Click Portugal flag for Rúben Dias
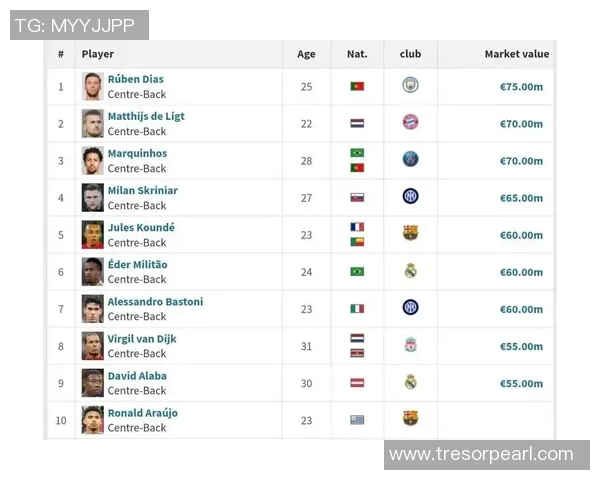The height and width of the screenshot is (480, 600). pyautogui.click(x=357, y=87)
